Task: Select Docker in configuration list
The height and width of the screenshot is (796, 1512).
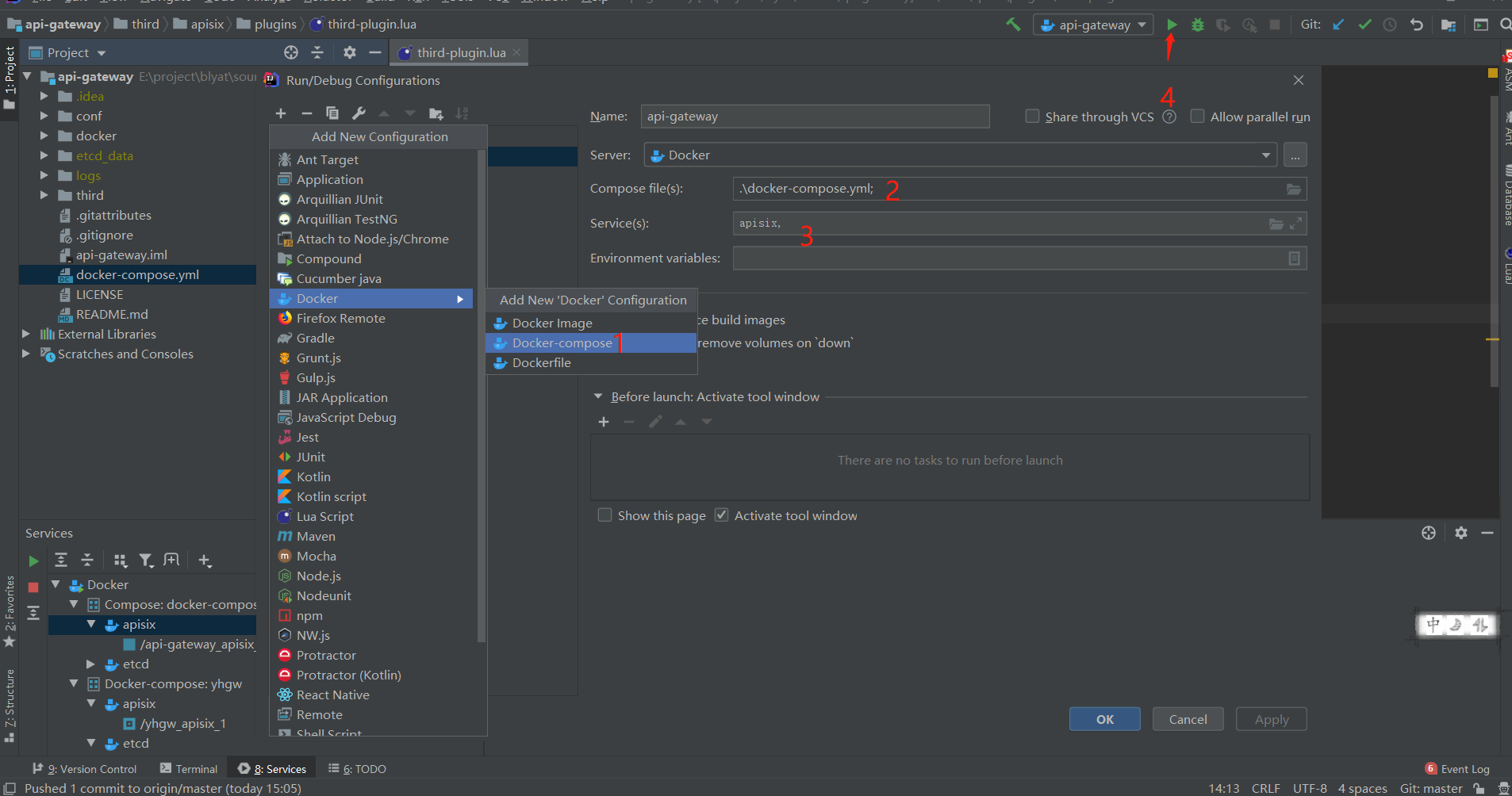Action: 371,298
